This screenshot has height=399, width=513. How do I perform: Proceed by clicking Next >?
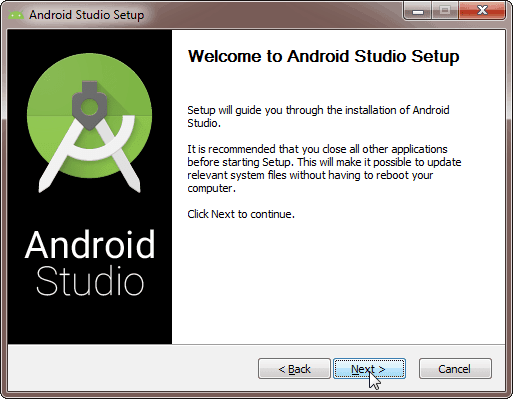[369, 369]
